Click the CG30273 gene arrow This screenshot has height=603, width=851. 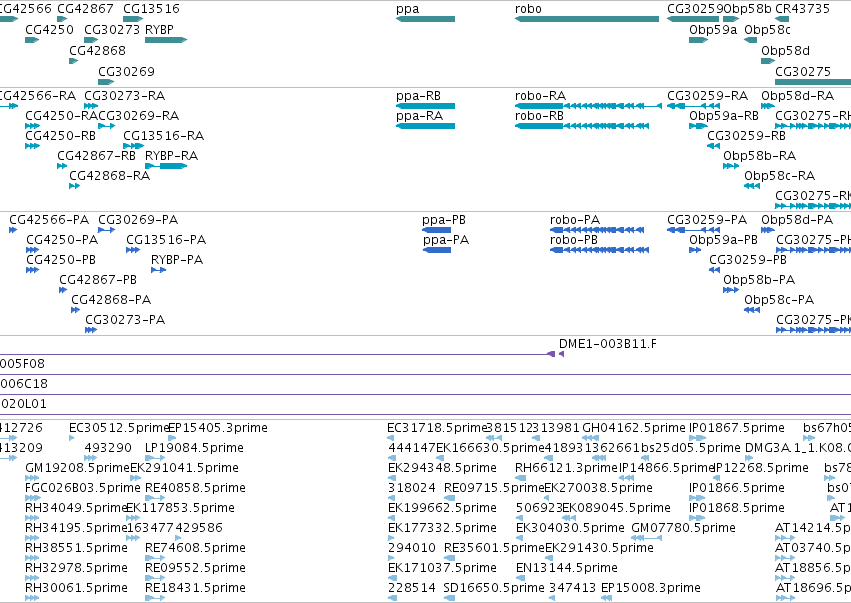click(91, 40)
